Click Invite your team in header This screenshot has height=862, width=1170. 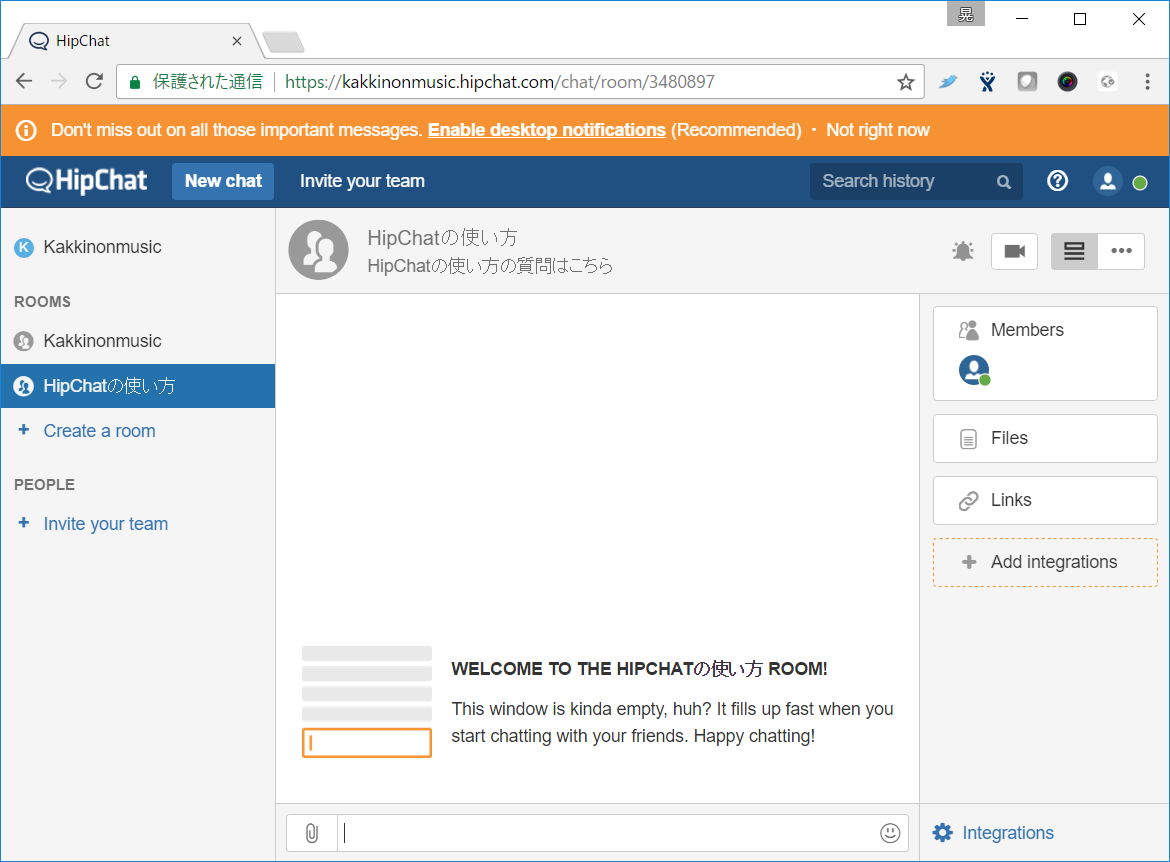(362, 181)
